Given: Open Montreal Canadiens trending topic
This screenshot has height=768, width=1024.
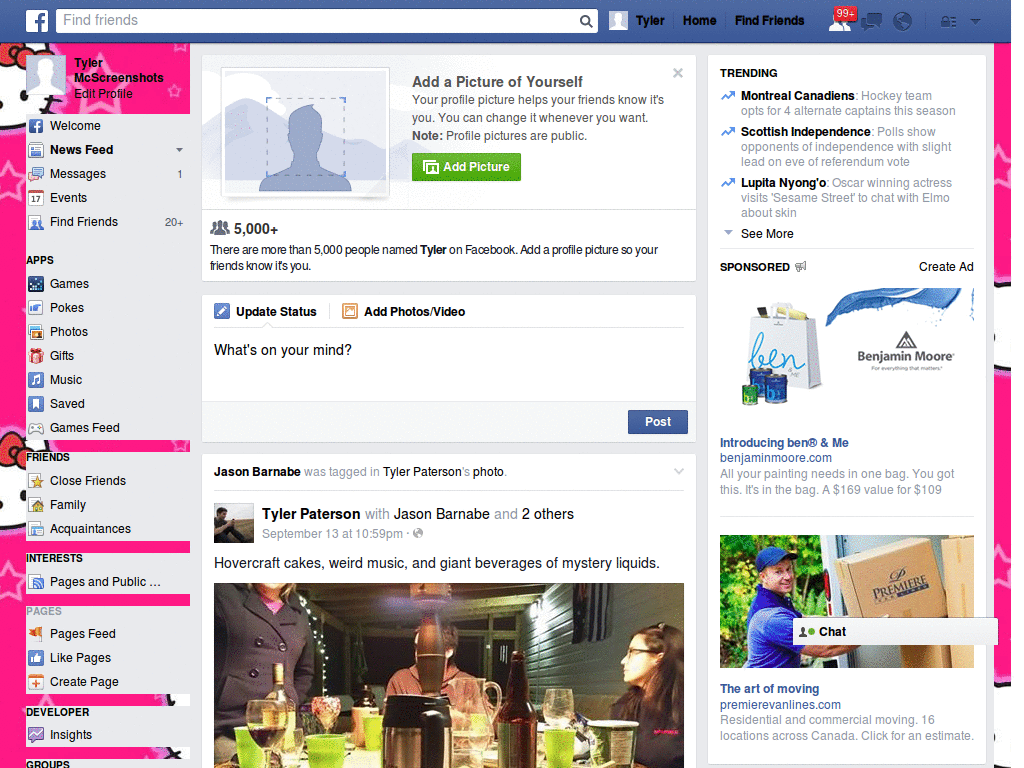Looking at the screenshot, I should pyautogui.click(x=797, y=96).
